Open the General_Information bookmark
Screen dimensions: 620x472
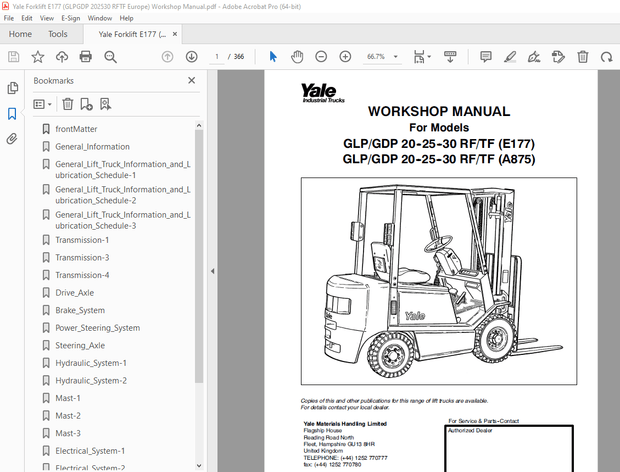click(93, 147)
